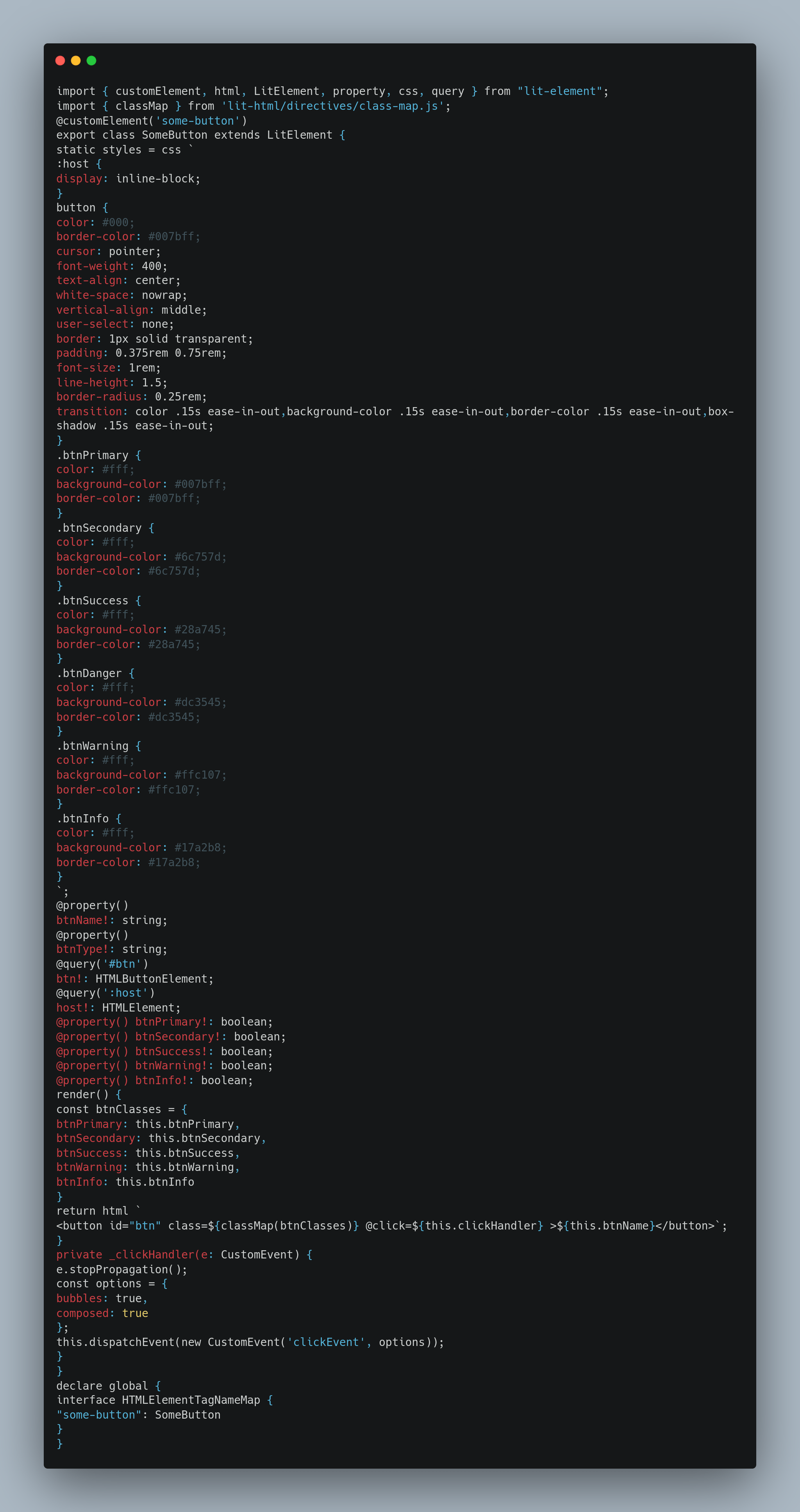This screenshot has width=800, height=1512.
Task: Click '@property() btnInfo!: boolean;' line
Action: [154, 1080]
